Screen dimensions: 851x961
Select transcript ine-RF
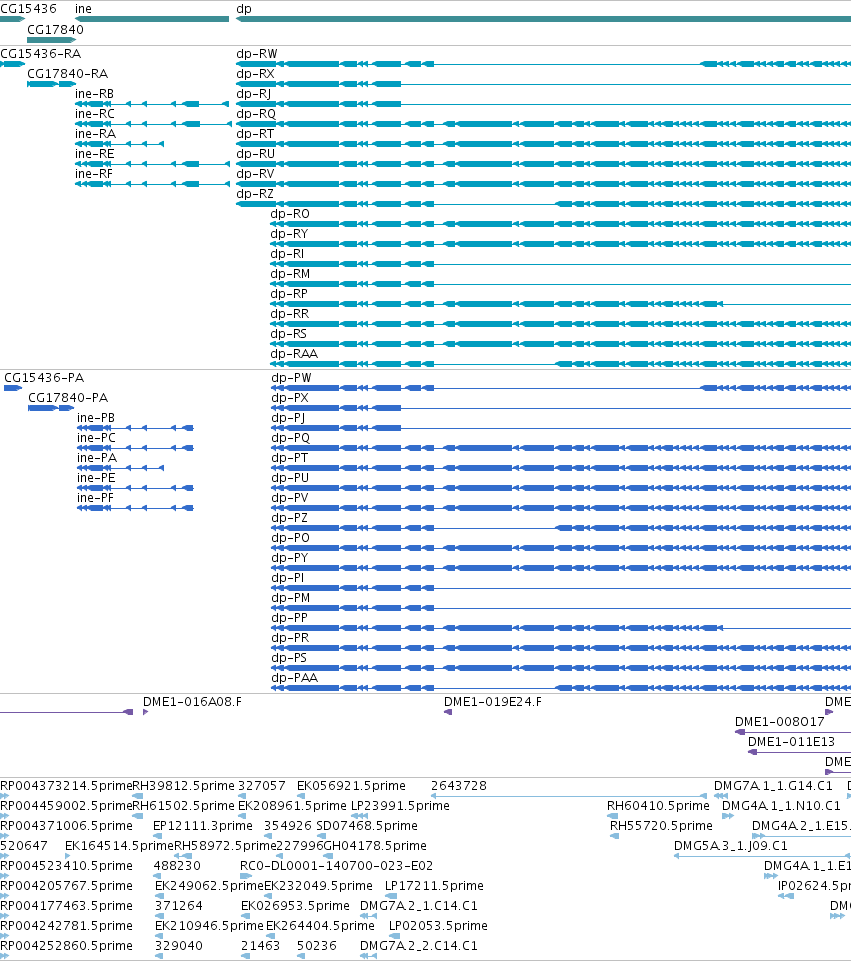pyautogui.click(x=94, y=174)
